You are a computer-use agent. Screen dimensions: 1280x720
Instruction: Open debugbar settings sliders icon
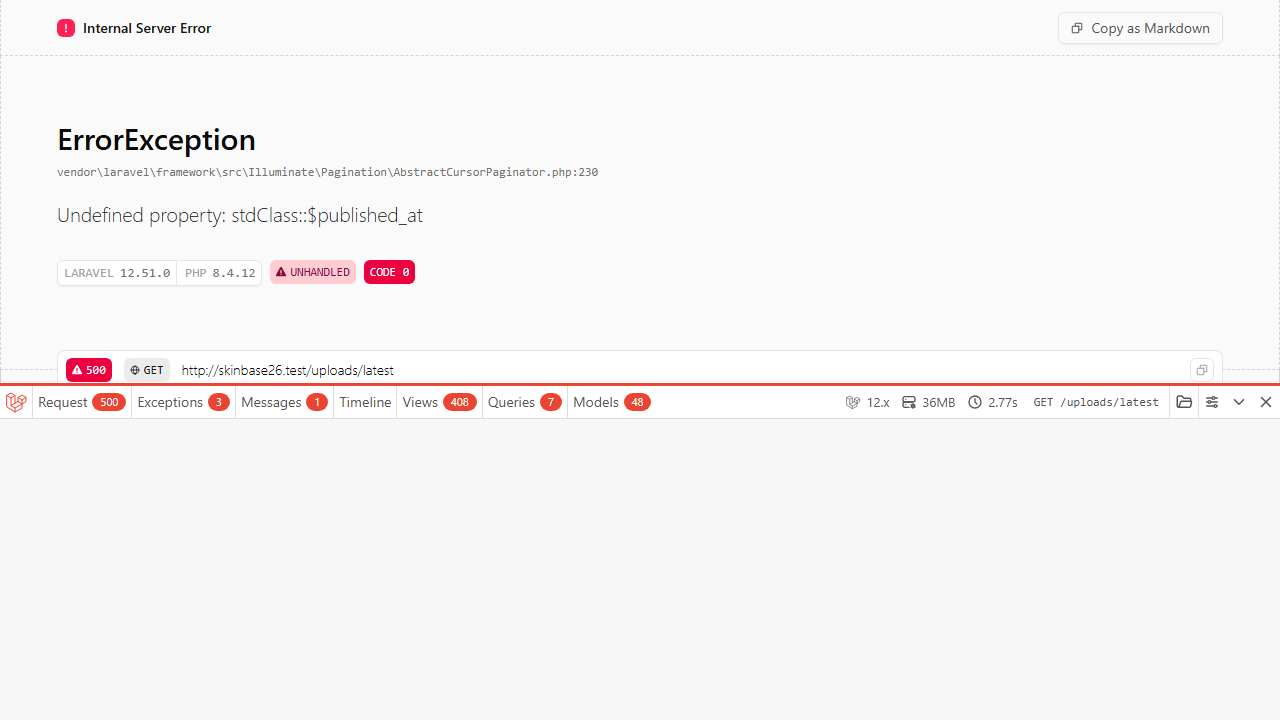coord(1212,402)
